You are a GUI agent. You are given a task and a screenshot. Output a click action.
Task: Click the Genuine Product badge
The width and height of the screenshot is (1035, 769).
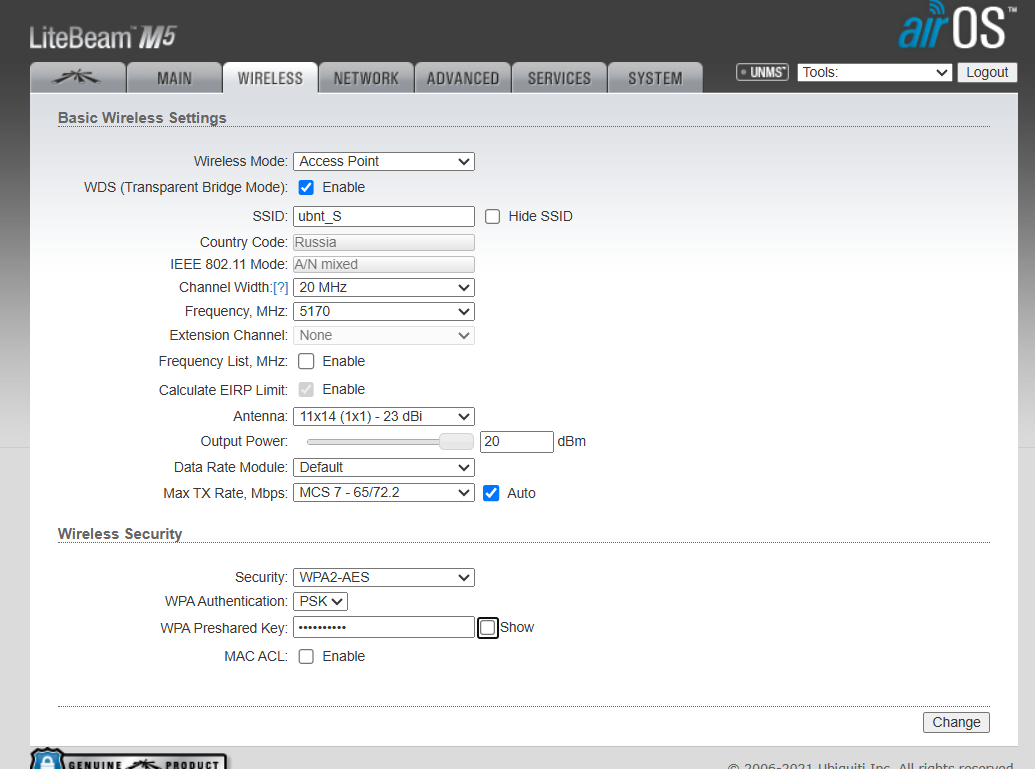pos(129,760)
